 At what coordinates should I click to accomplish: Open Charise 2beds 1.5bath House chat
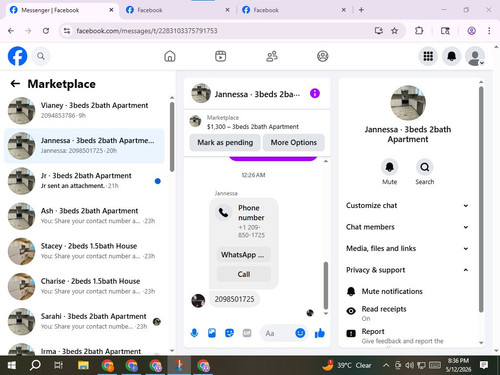tap(84, 286)
